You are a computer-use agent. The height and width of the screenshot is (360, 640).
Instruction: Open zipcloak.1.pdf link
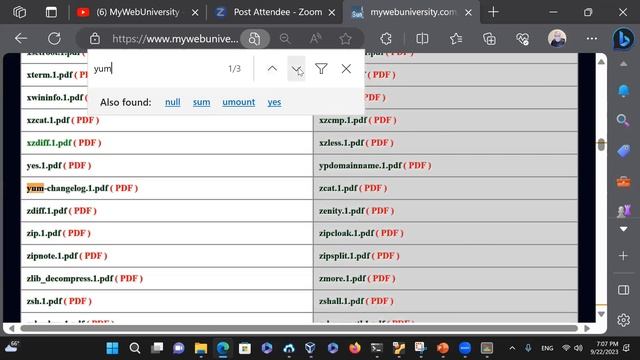pyautogui.click(x=347, y=233)
